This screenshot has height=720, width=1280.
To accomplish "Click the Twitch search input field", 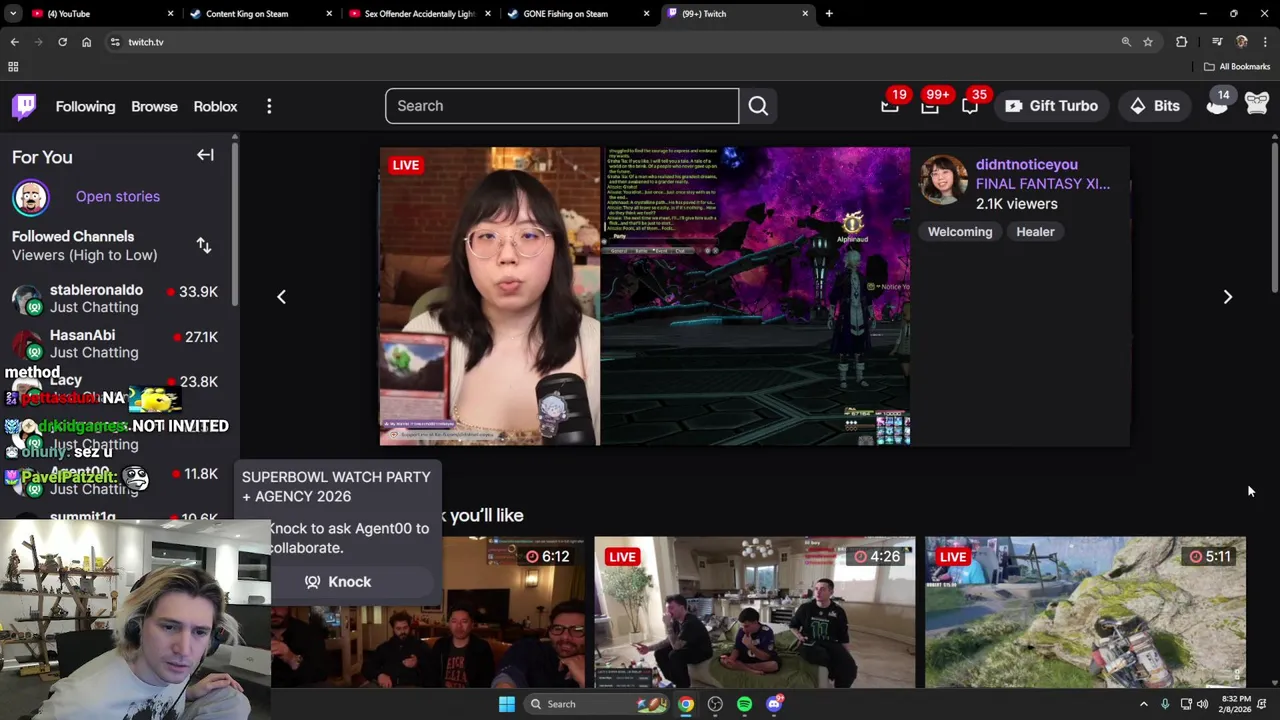I will [562, 106].
